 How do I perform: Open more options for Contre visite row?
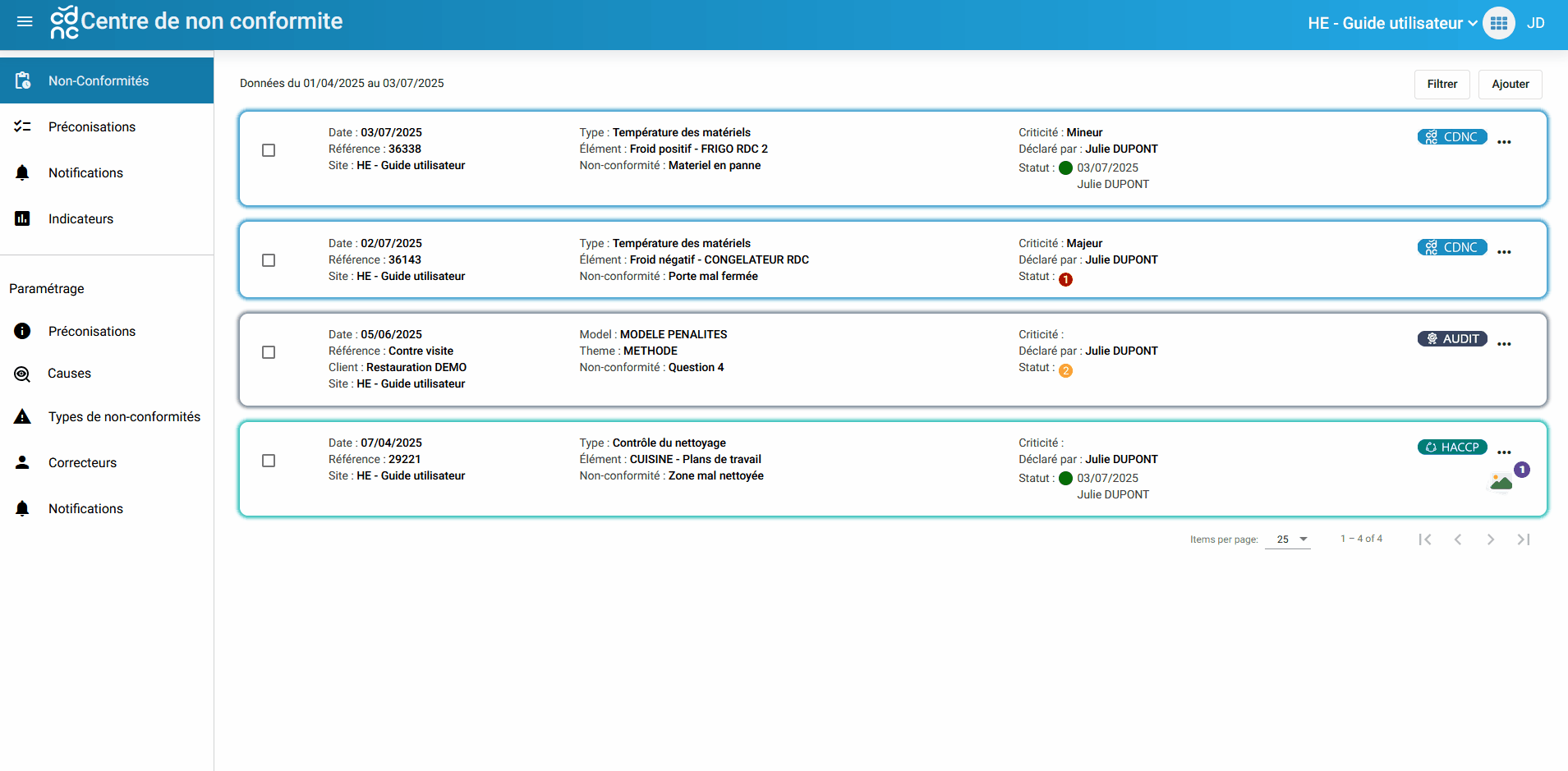point(1504,344)
